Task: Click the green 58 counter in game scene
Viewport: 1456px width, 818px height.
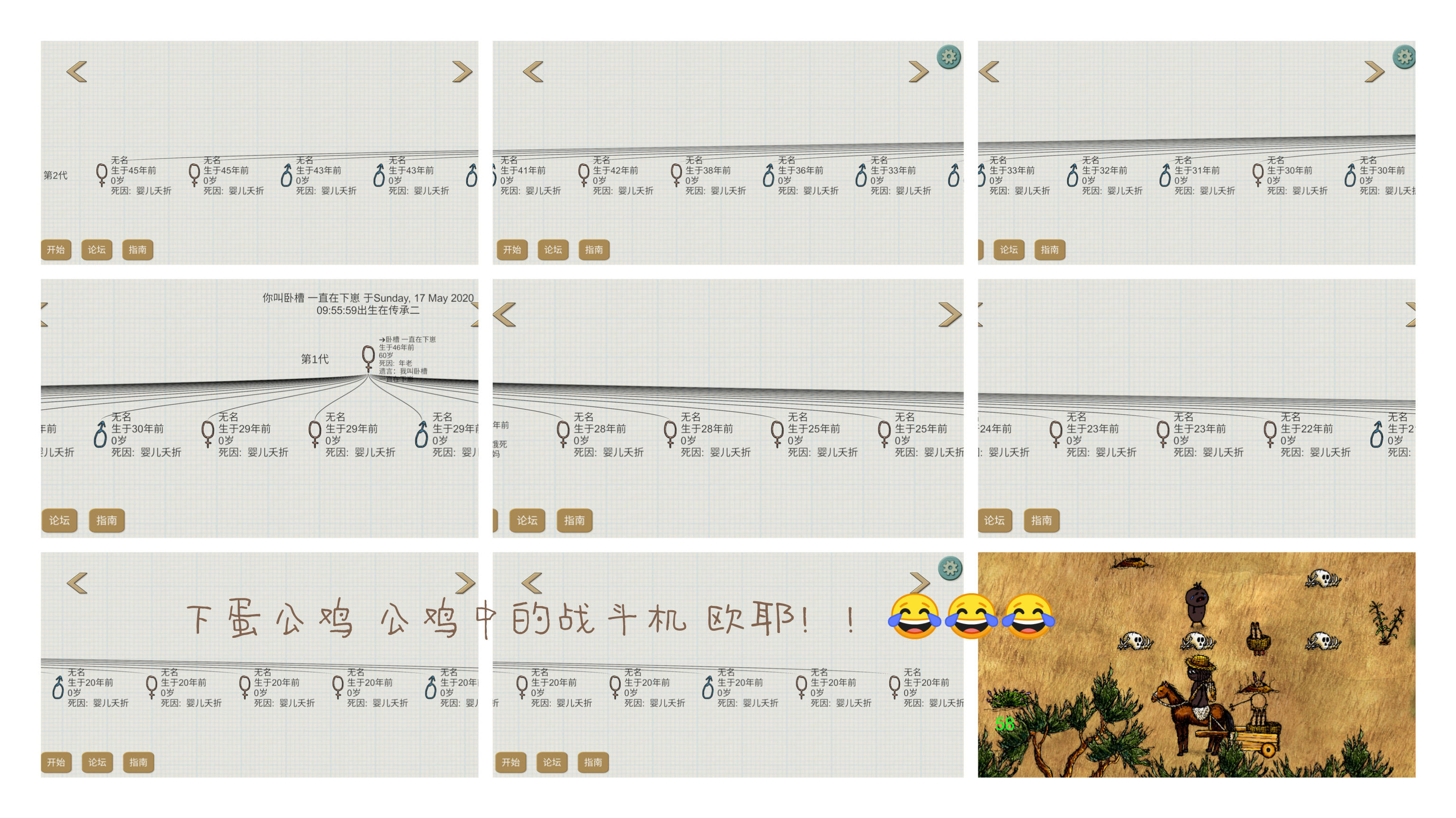Action: (1005, 724)
